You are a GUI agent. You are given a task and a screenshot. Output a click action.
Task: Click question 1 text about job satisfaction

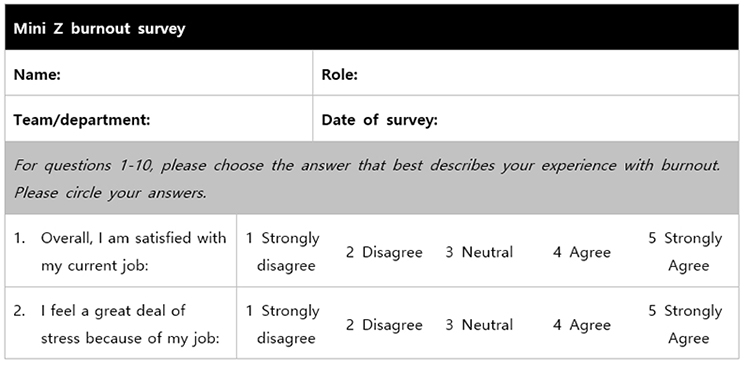pyautogui.click(x=133, y=252)
